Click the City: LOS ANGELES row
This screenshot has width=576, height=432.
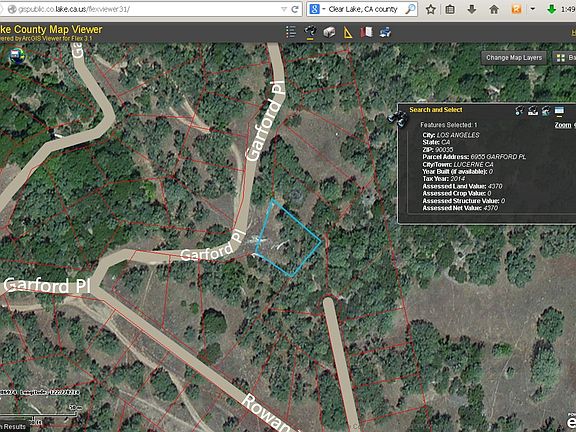click(x=451, y=135)
